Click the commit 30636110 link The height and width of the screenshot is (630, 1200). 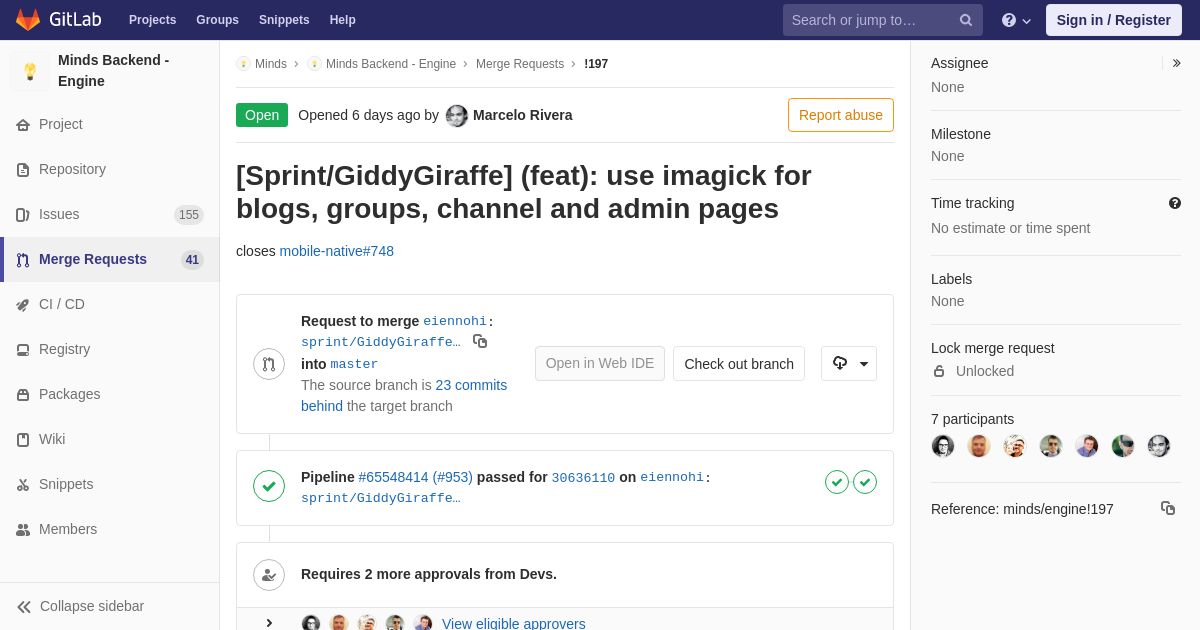[x=583, y=478]
